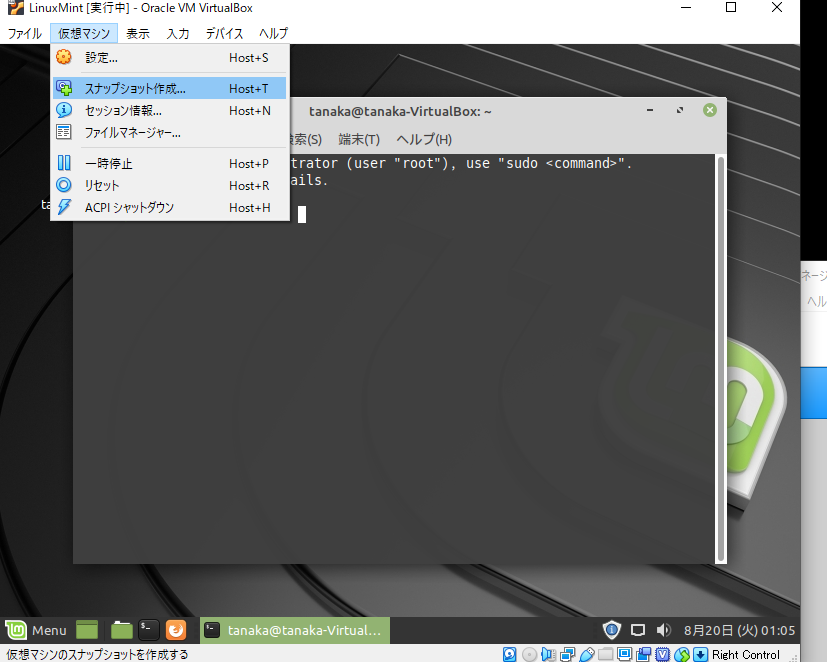Open the ファイル menu in VirtualBox
The width and height of the screenshot is (827, 662).
tap(24, 33)
